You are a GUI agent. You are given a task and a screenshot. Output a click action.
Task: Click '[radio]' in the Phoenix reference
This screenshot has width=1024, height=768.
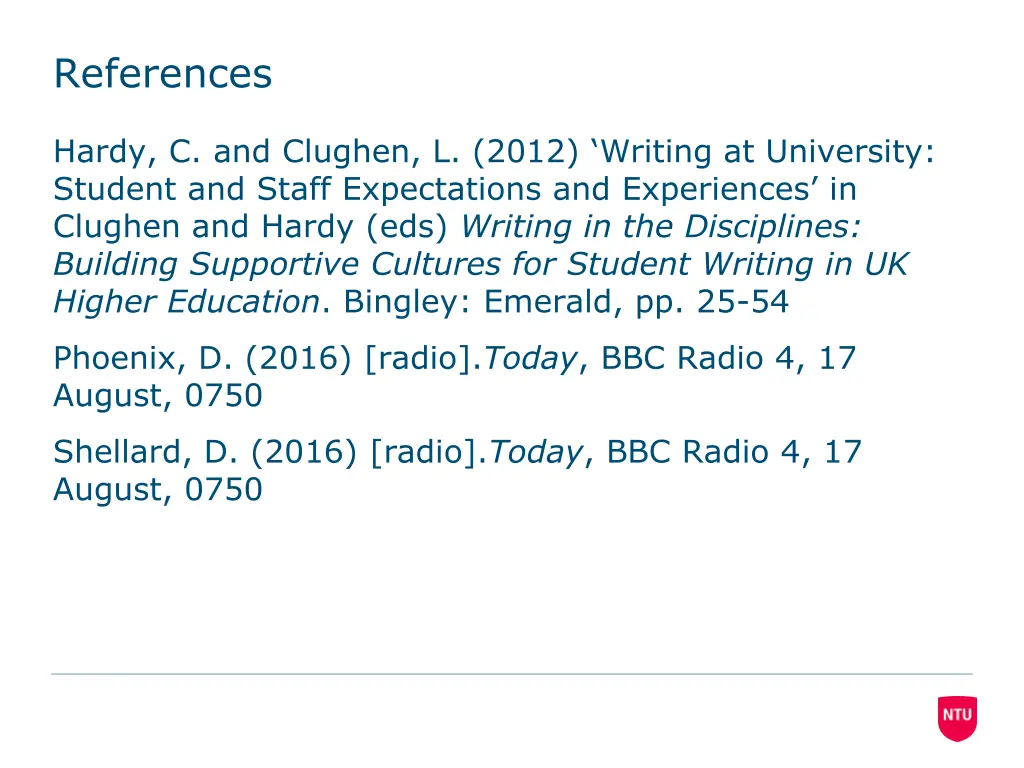(419, 359)
